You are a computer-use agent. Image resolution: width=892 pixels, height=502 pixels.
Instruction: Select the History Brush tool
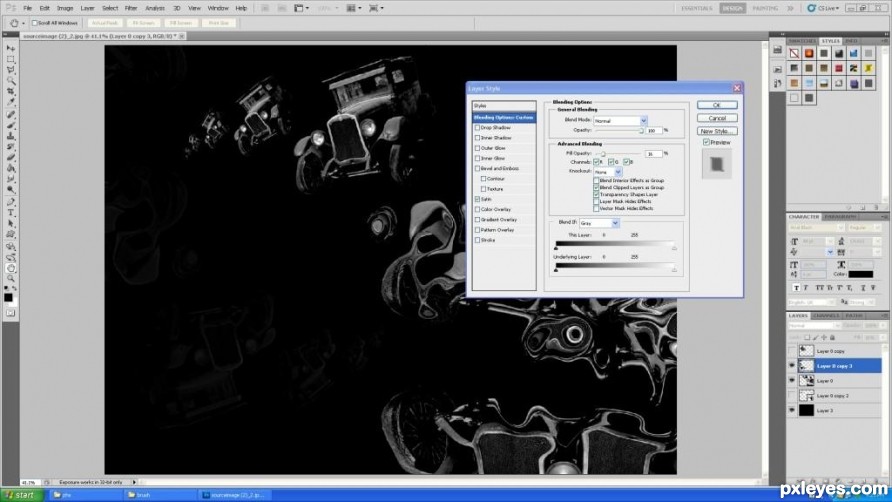11,147
